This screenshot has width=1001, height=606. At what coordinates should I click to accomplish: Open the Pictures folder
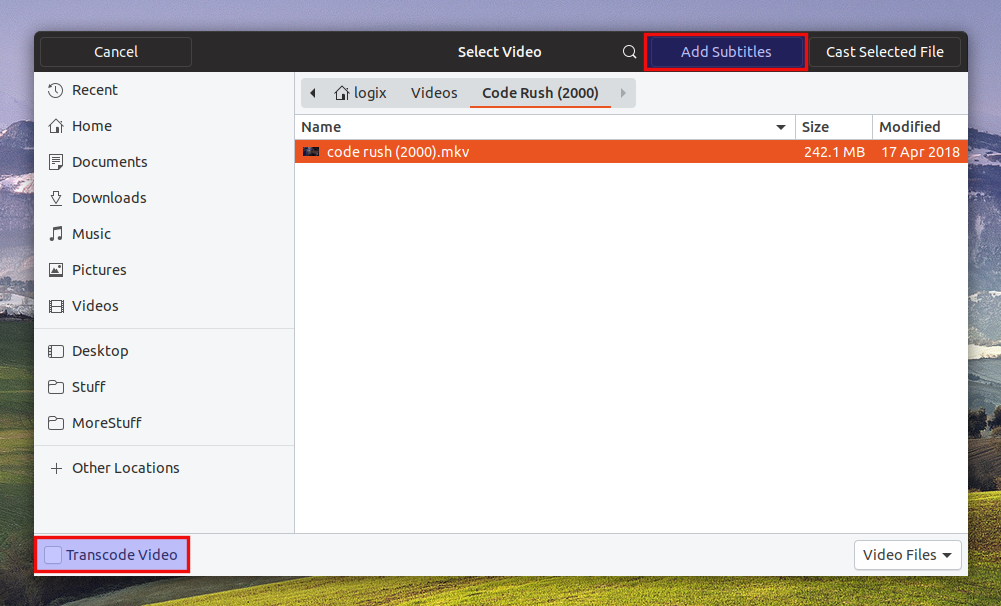pos(99,269)
